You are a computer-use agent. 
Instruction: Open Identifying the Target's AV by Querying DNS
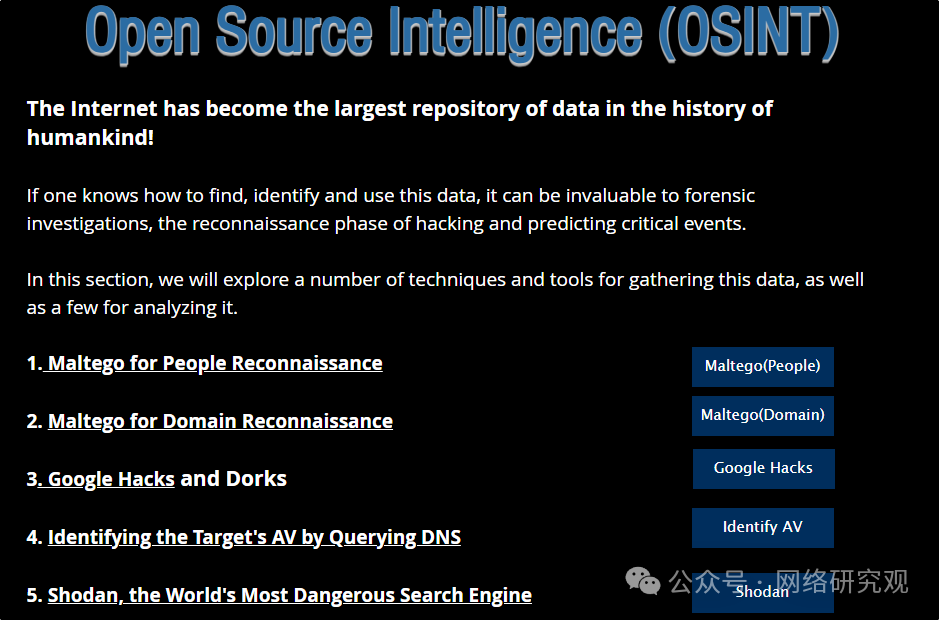[255, 537]
